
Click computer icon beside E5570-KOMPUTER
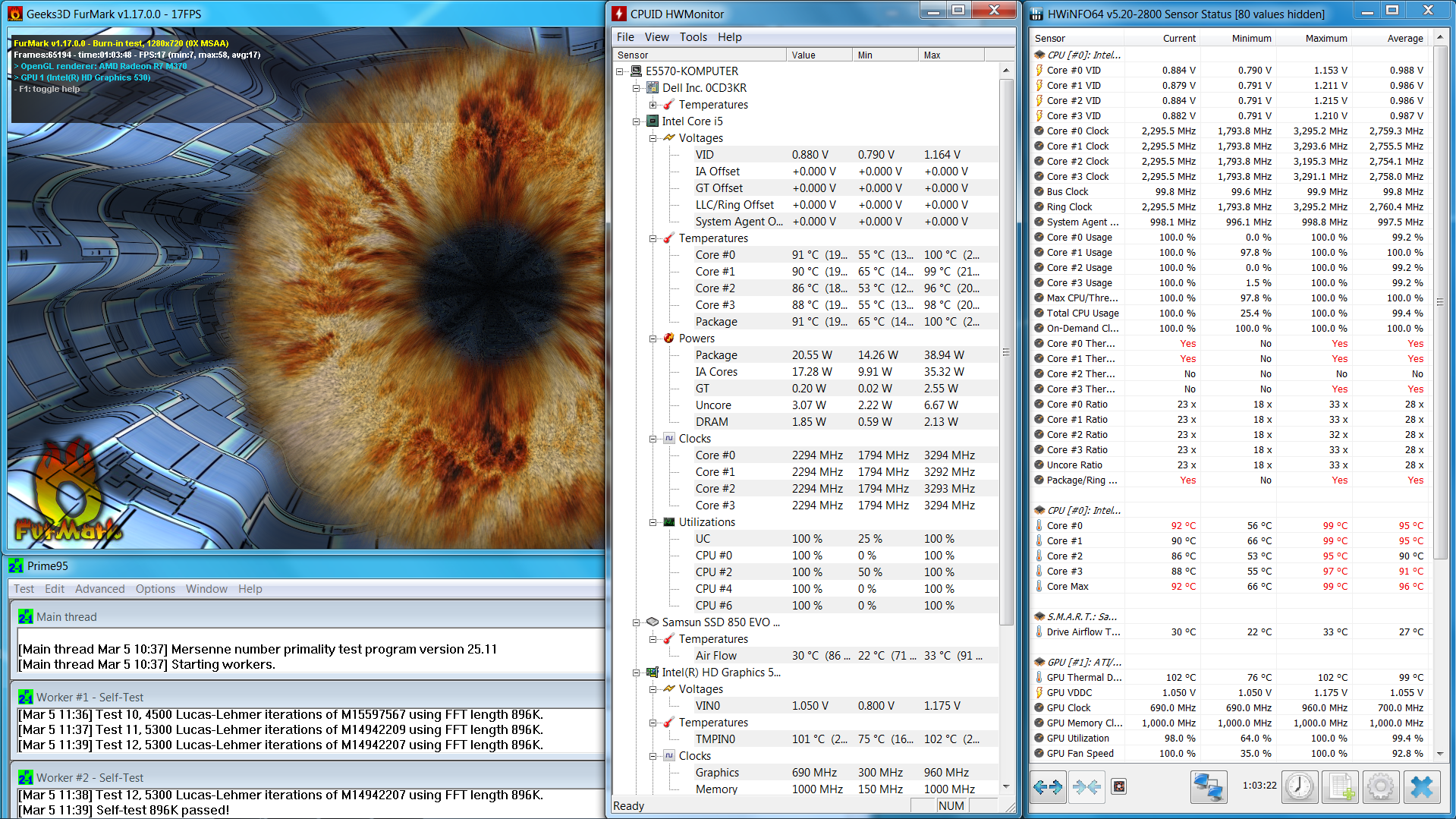637,71
